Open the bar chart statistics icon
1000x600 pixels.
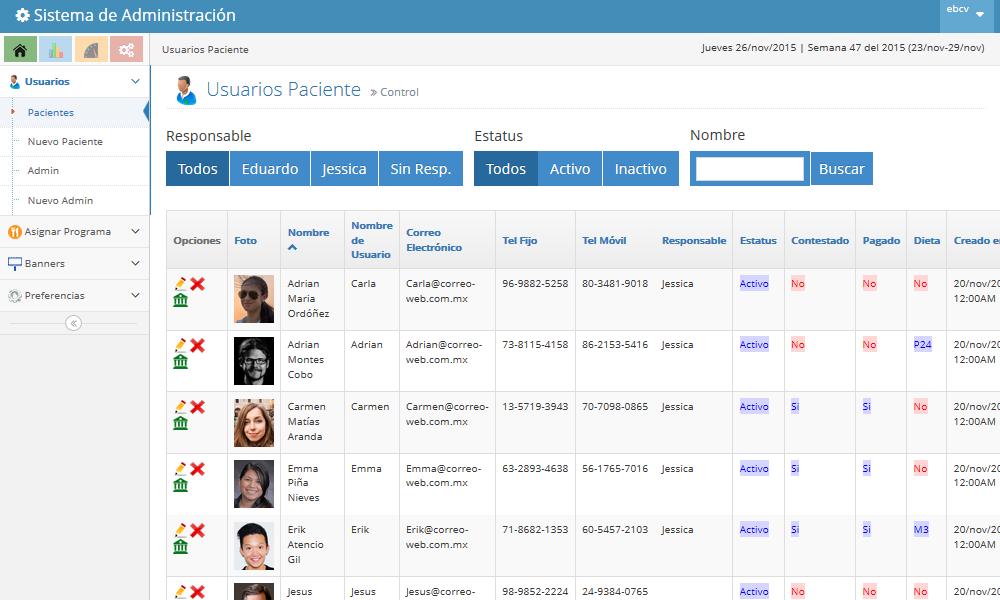55,49
